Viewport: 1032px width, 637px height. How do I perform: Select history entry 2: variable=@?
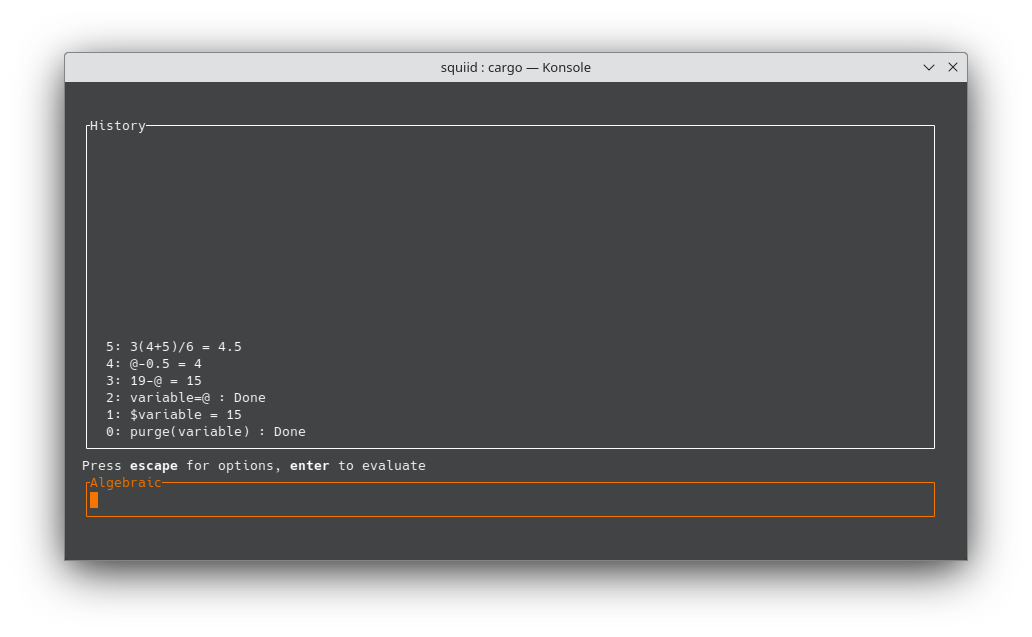[185, 398]
